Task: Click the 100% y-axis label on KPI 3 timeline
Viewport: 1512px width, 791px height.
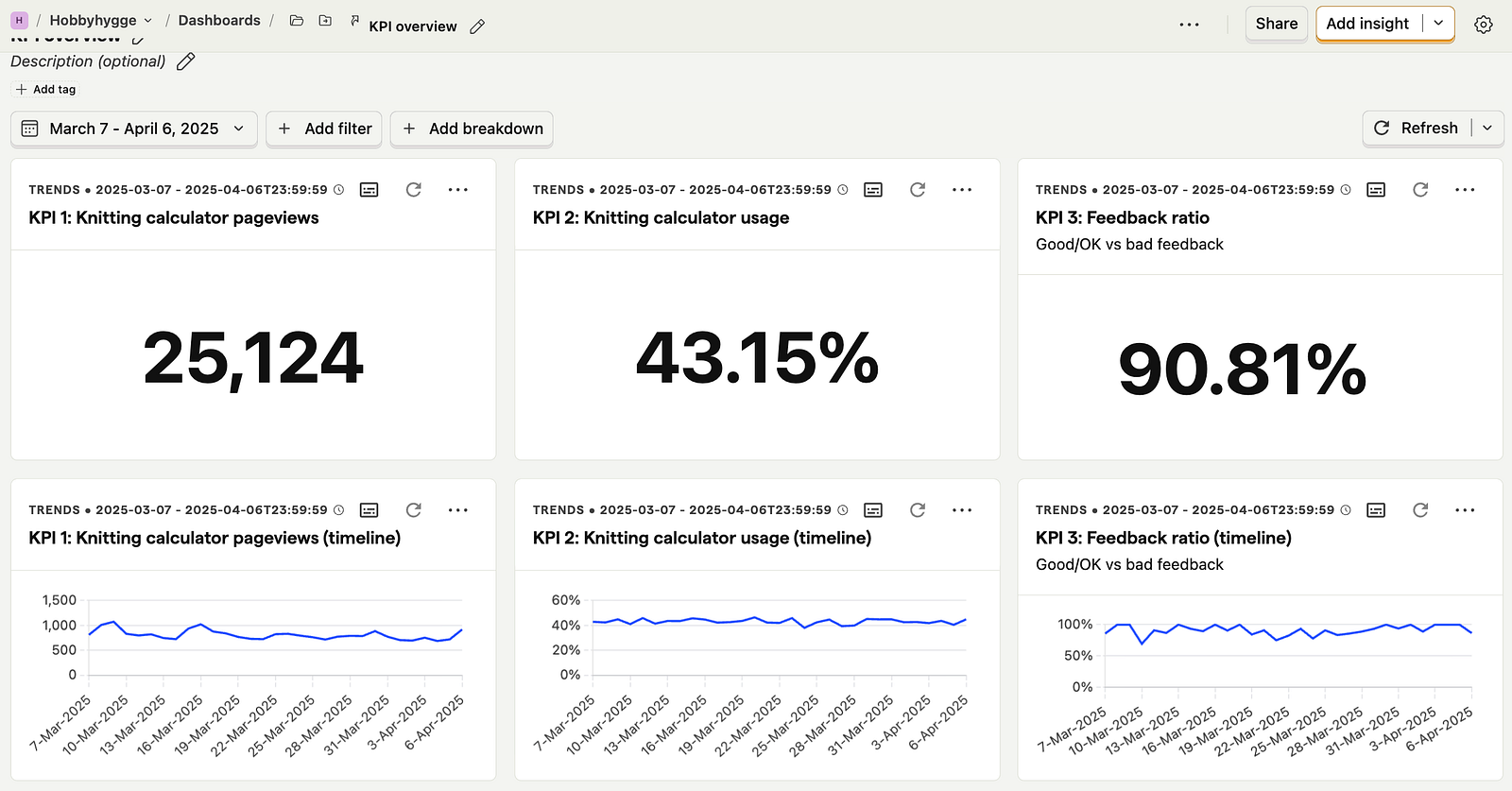Action: point(1075,625)
